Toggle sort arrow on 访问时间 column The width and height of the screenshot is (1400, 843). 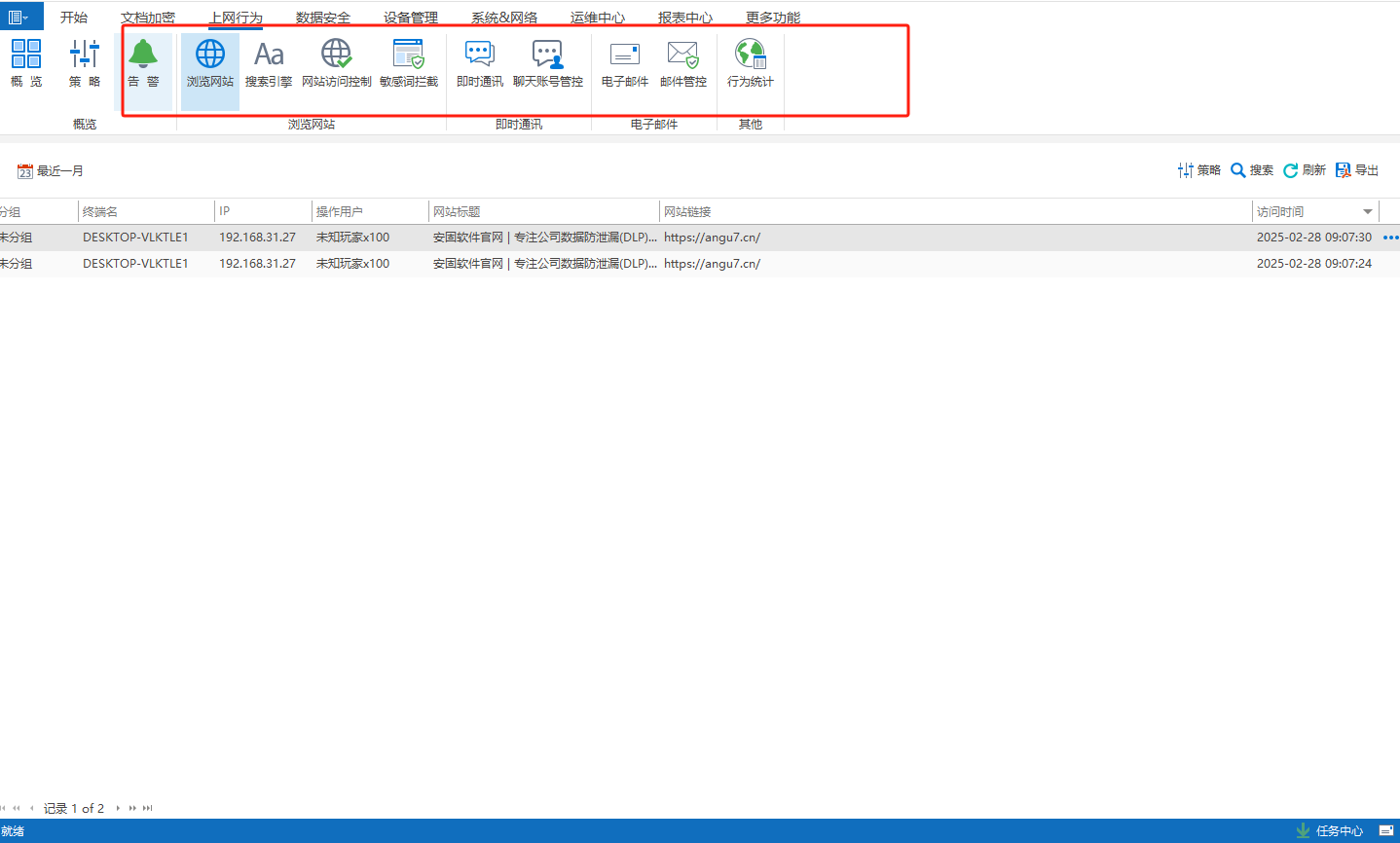pyautogui.click(x=1368, y=212)
